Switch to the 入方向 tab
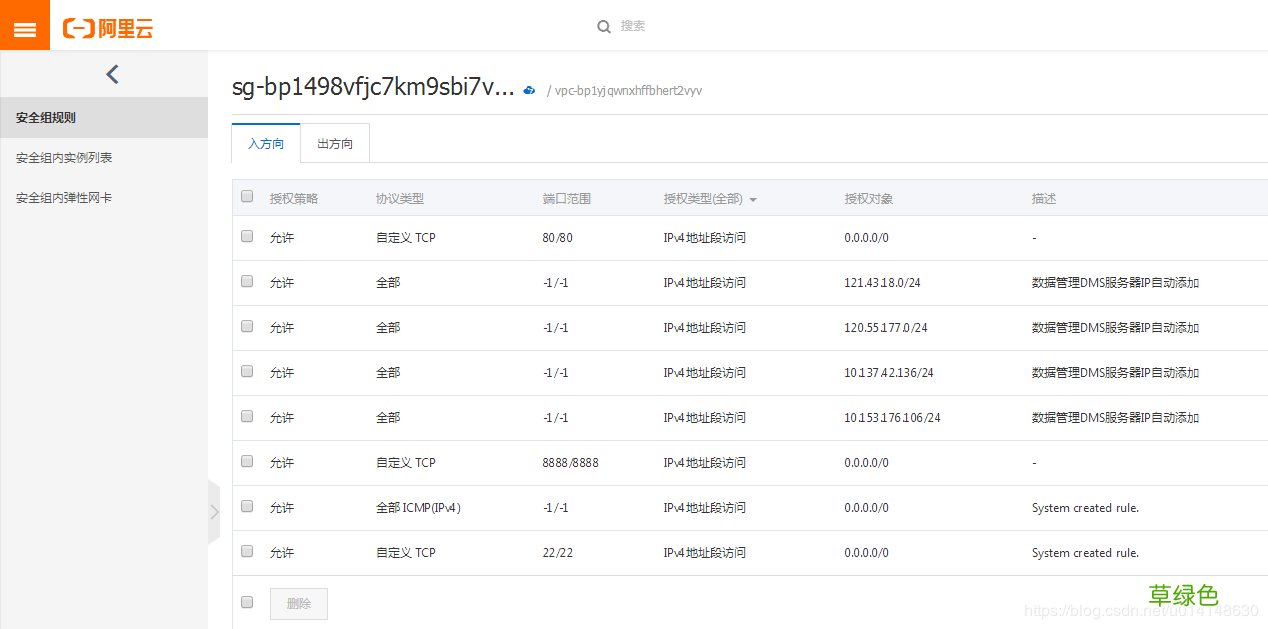1268x629 pixels. (x=265, y=143)
